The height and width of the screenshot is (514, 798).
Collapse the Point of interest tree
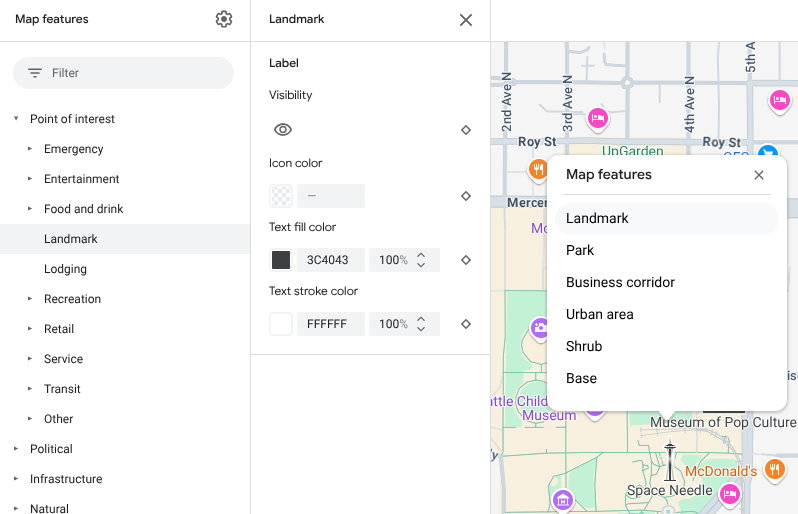pyautogui.click(x=16, y=119)
